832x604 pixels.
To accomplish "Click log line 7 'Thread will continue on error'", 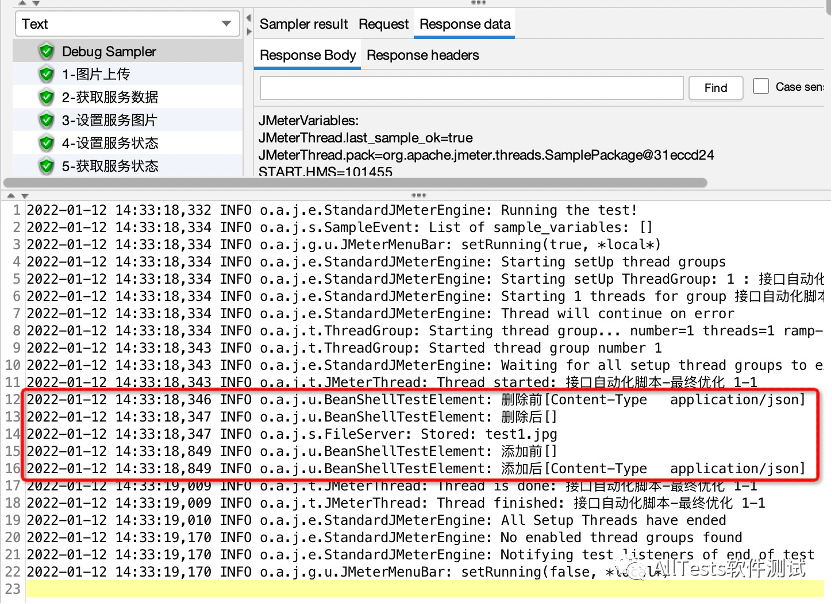I will click(x=380, y=314).
